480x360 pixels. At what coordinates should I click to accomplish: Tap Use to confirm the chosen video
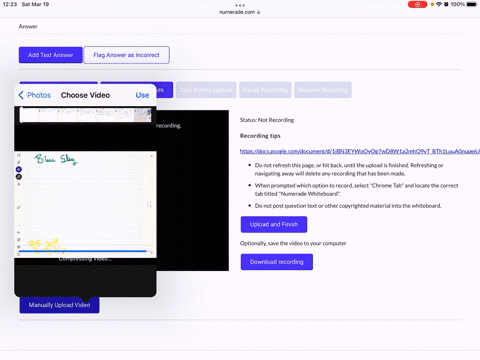pyautogui.click(x=142, y=95)
